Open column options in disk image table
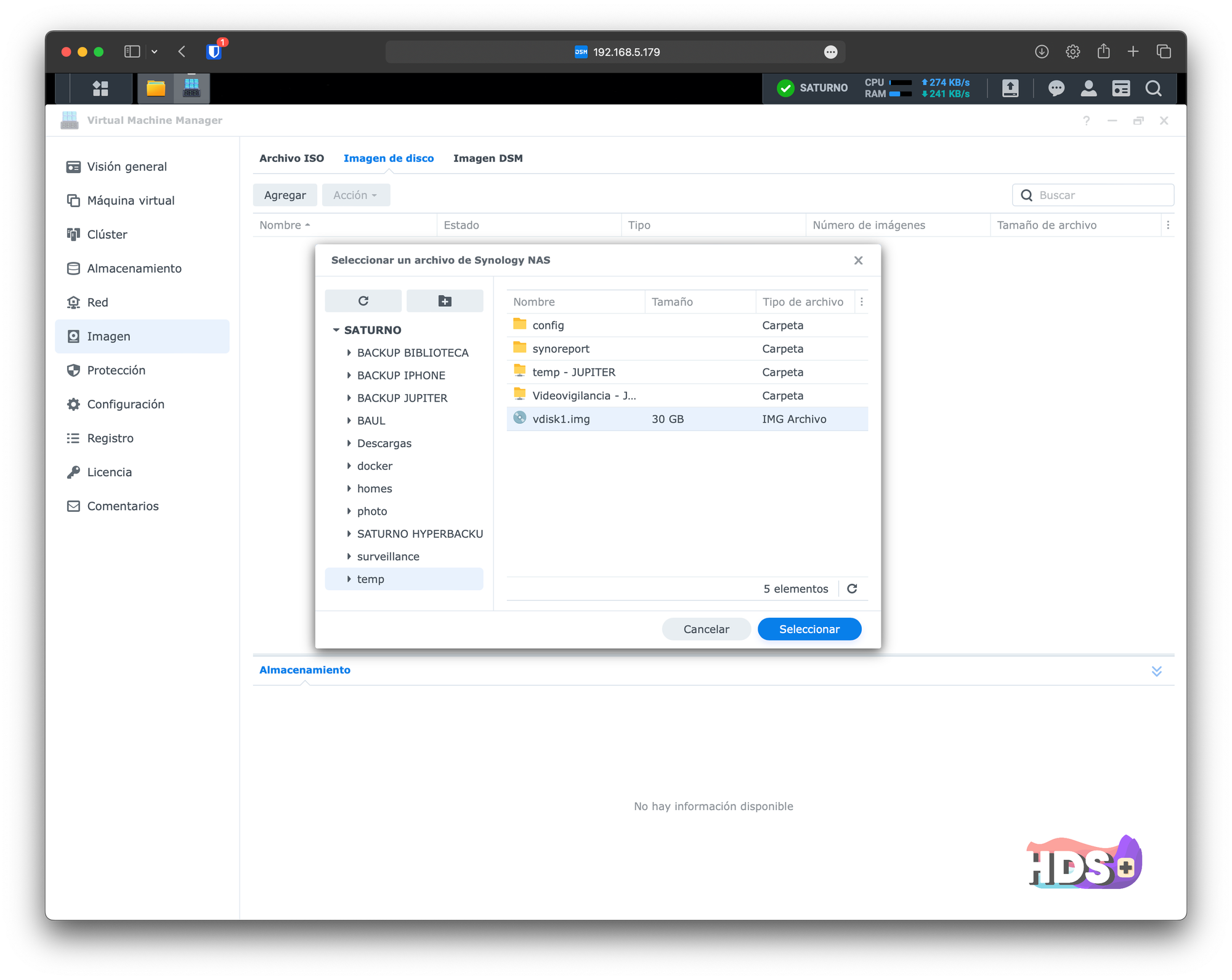 [x=1168, y=225]
